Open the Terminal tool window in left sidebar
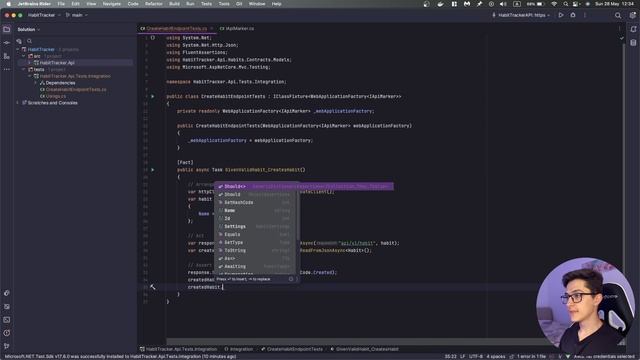Viewport: 640px width, 360px height. coord(7,320)
